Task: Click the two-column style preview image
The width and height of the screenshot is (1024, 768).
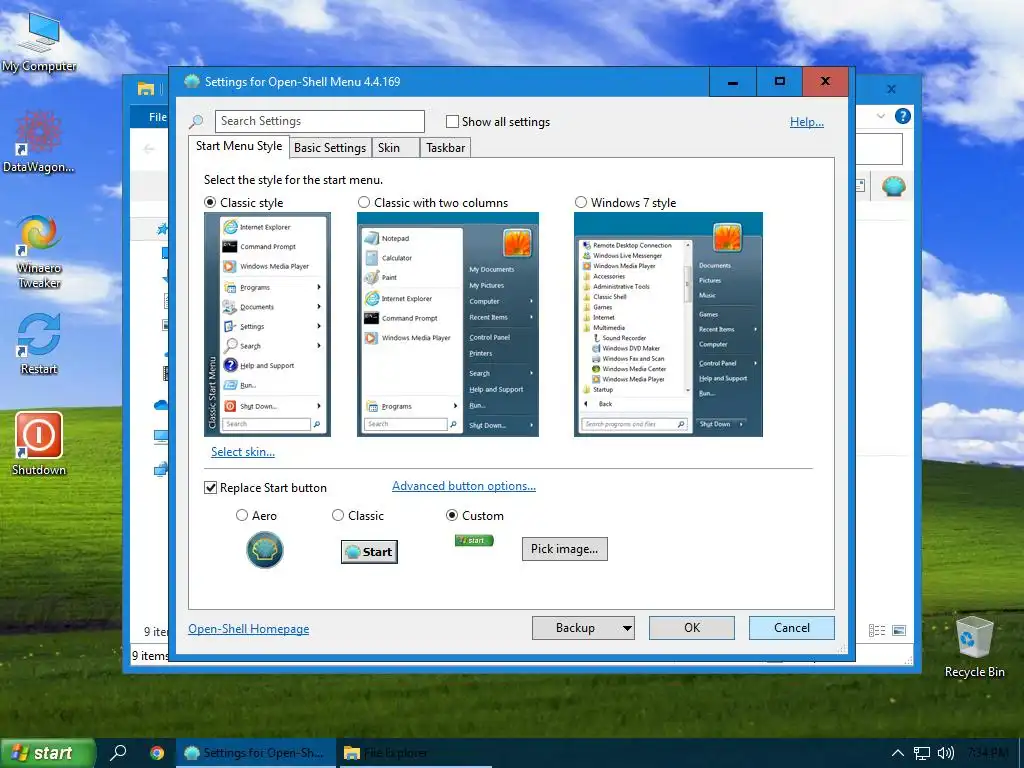Action: (x=448, y=325)
